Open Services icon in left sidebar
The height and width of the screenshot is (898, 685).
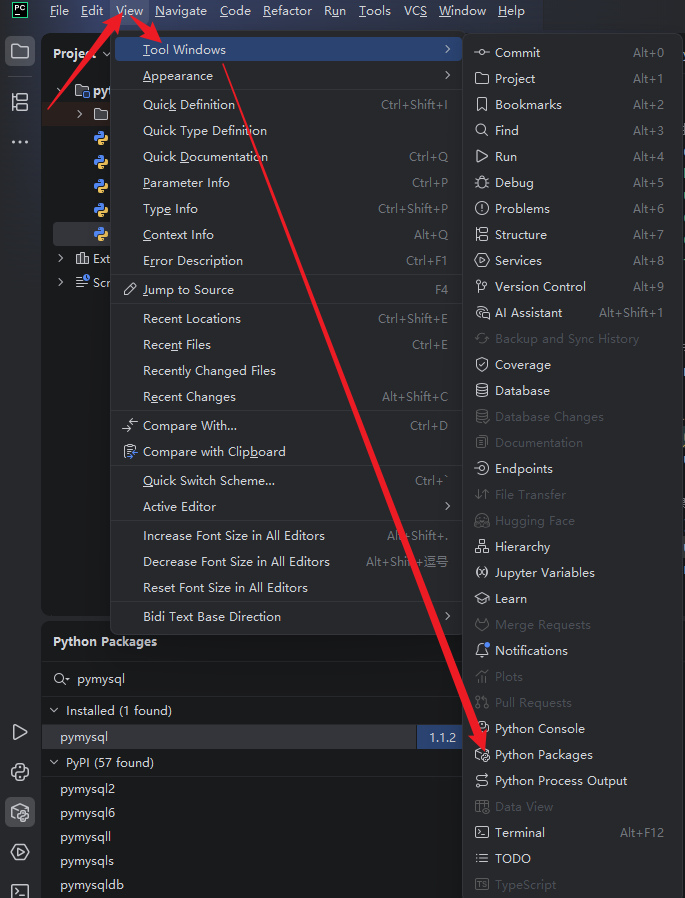click(20, 852)
